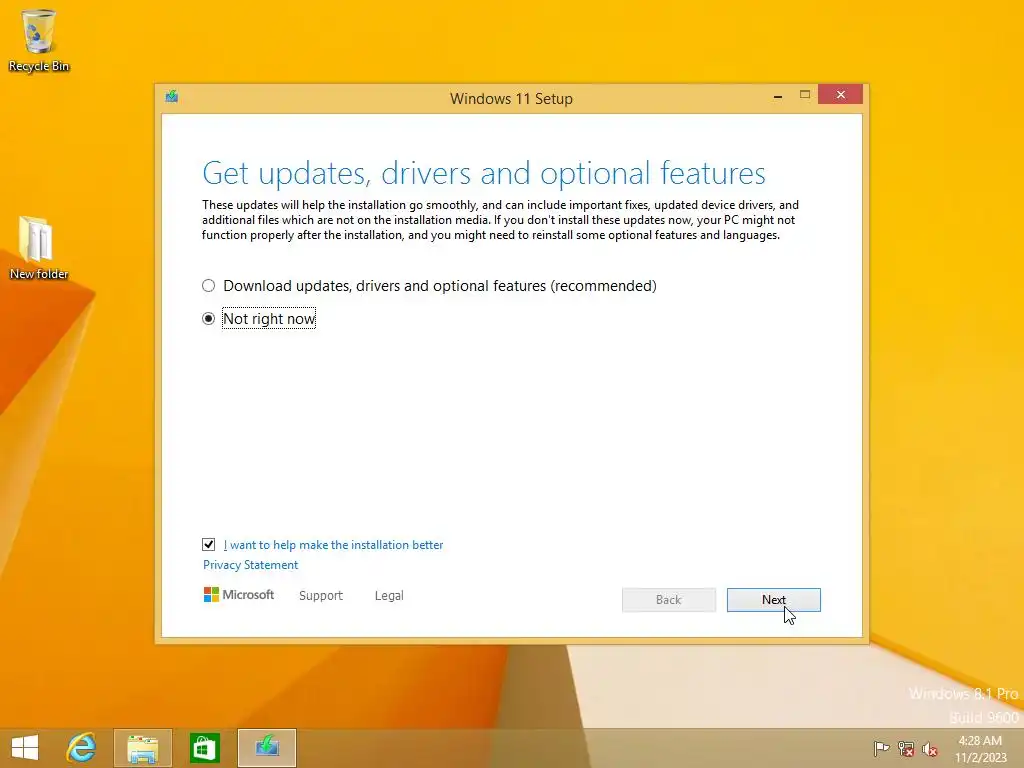The image size is (1024, 768).
Task: Minimize the Windows 11 Setup window
Action: click(x=778, y=96)
